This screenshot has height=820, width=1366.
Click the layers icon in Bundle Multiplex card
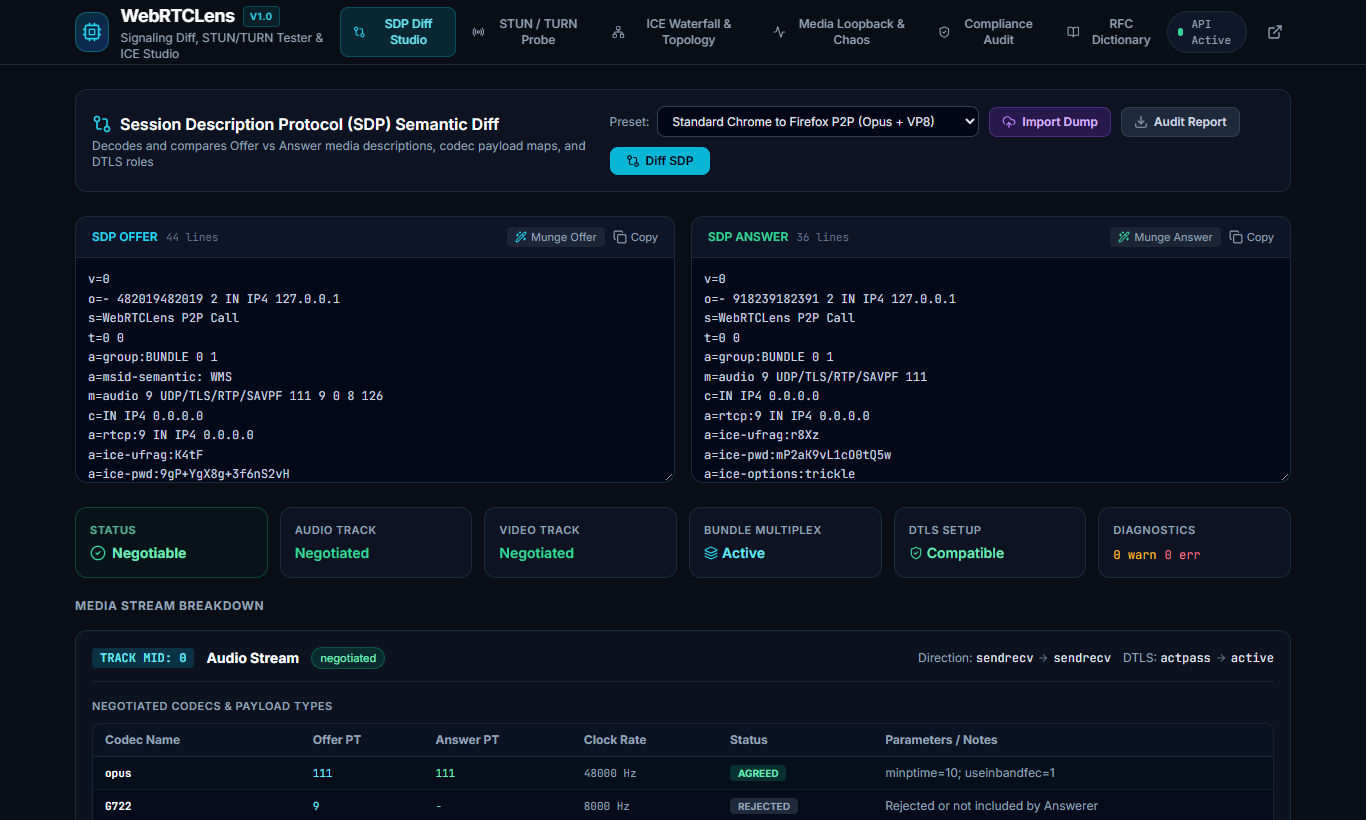(711, 553)
